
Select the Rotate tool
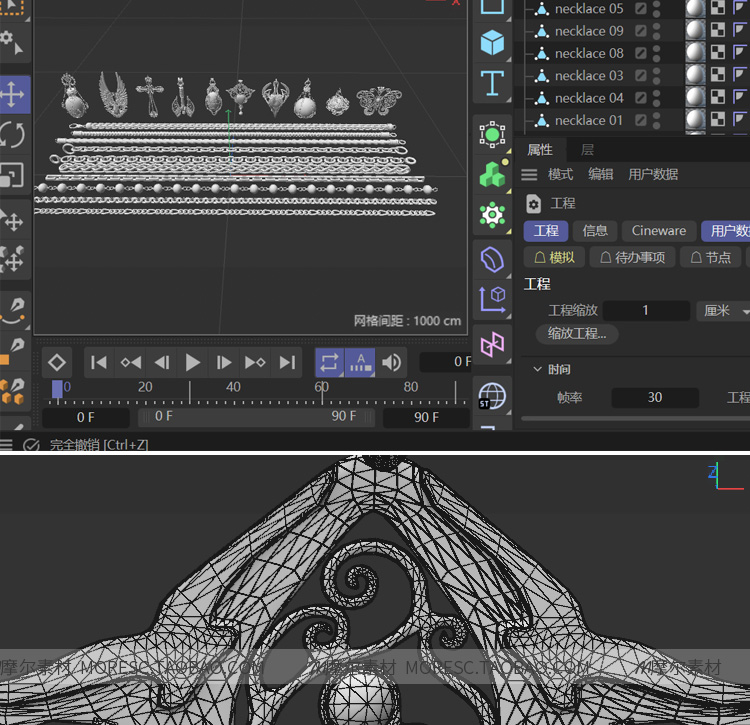[12, 135]
